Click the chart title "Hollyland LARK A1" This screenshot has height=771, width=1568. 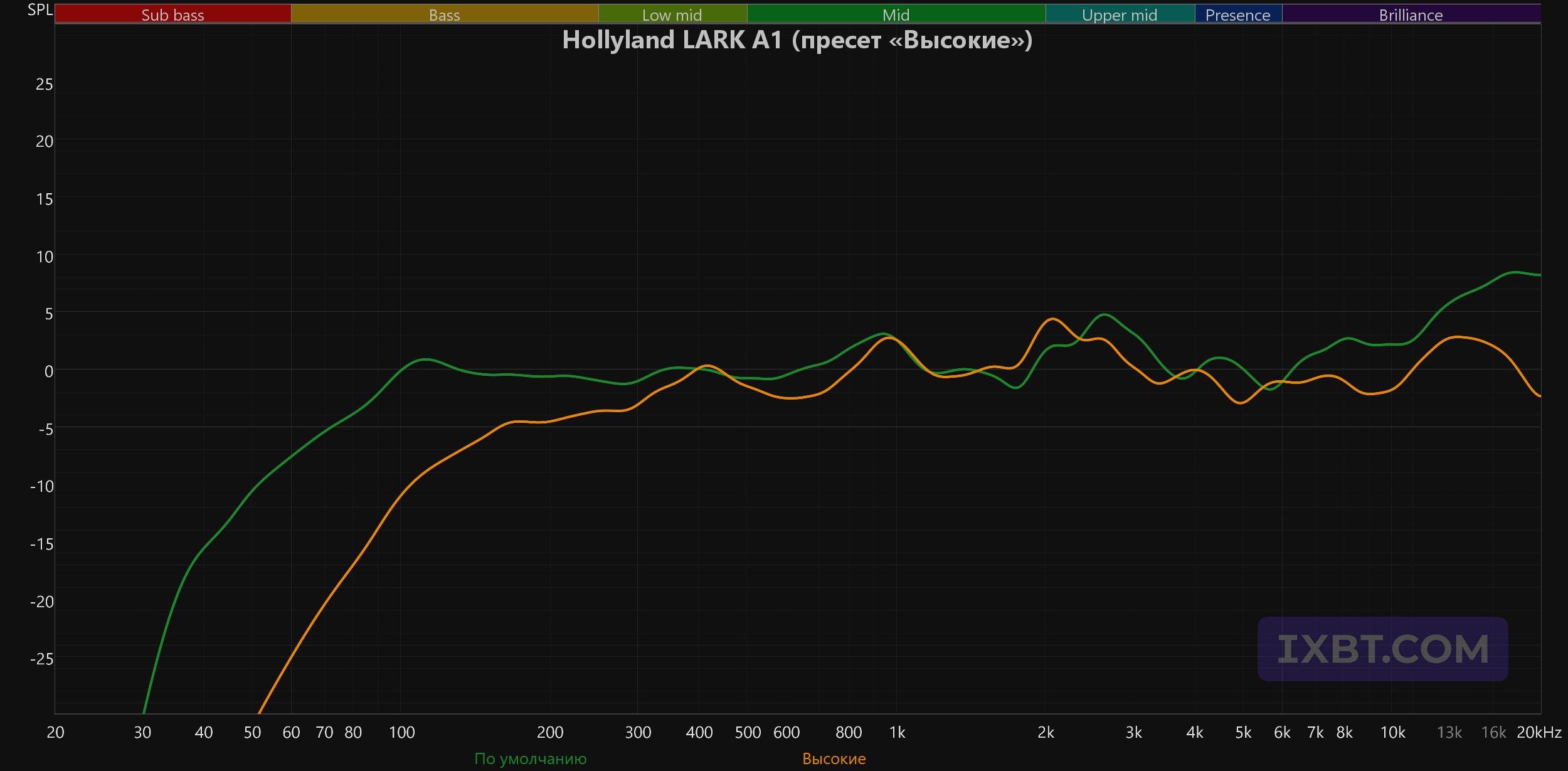pyautogui.click(x=672, y=40)
